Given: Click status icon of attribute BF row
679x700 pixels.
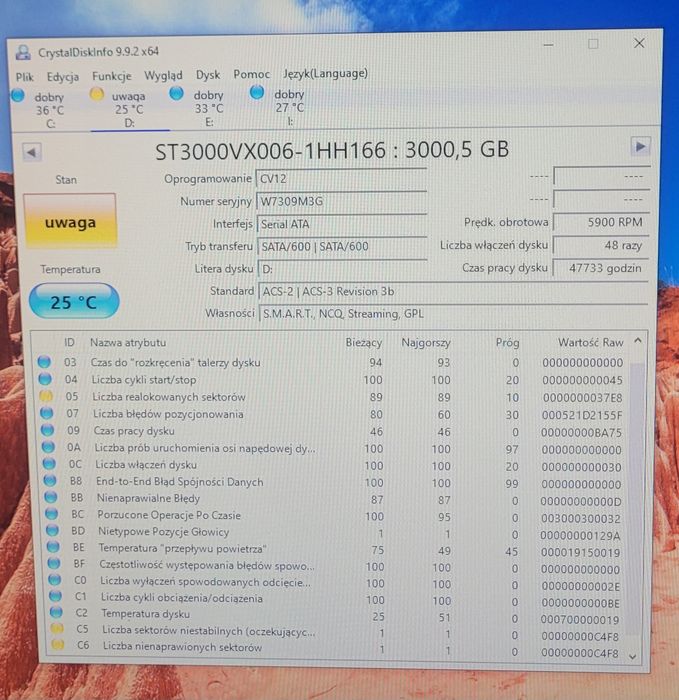Looking at the screenshot, I should [x=54, y=563].
